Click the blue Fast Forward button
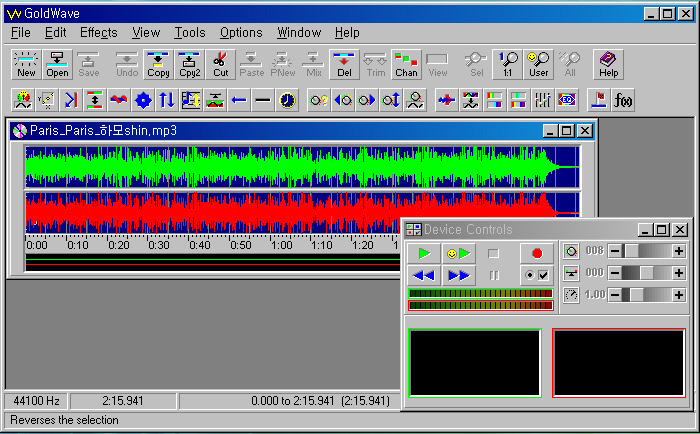This screenshot has width=700, height=434. coord(458,275)
